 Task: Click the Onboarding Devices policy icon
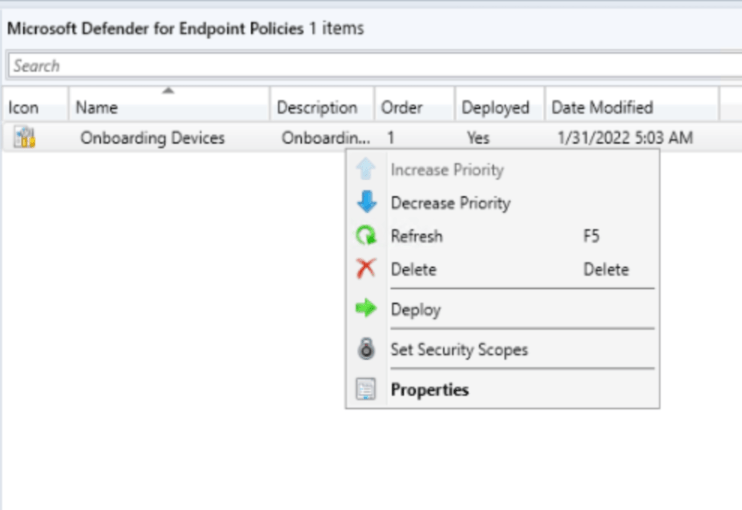click(24, 137)
